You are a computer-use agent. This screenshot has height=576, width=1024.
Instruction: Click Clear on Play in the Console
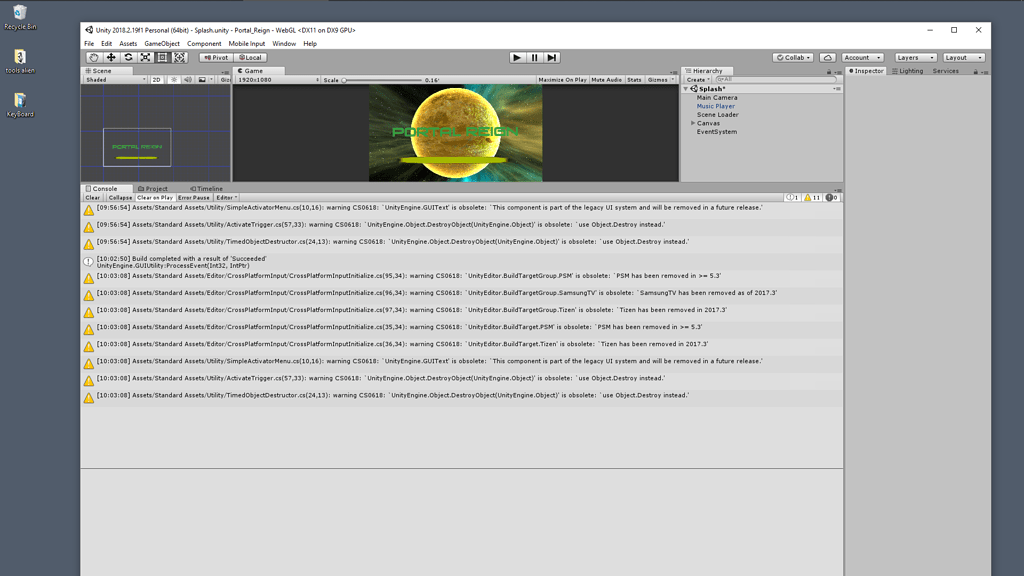click(157, 197)
